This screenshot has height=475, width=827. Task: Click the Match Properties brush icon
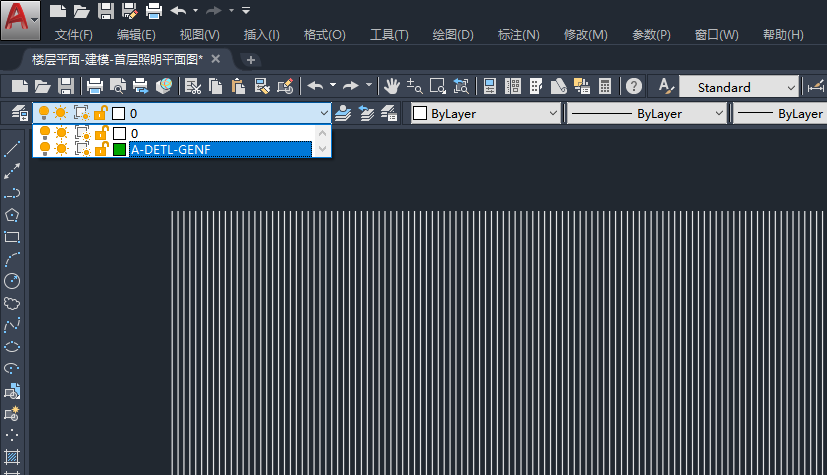pyautogui.click(x=262, y=86)
